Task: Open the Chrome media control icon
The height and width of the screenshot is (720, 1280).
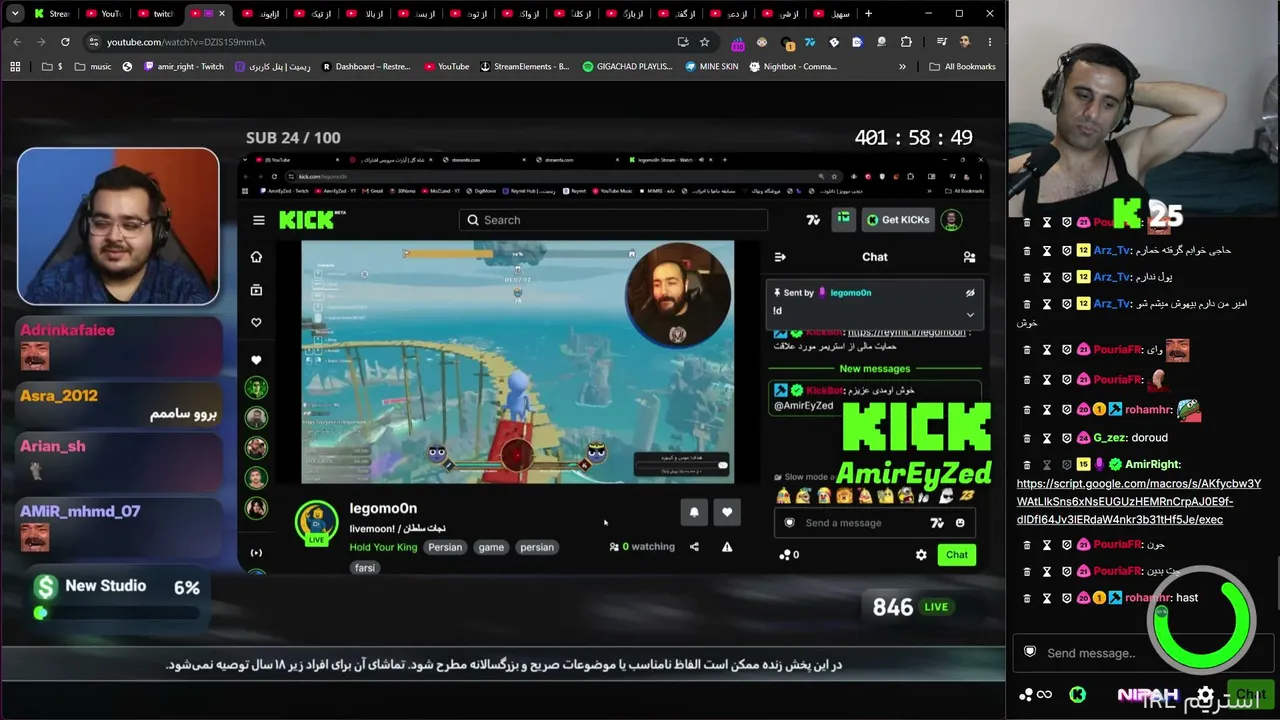Action: 942,42
